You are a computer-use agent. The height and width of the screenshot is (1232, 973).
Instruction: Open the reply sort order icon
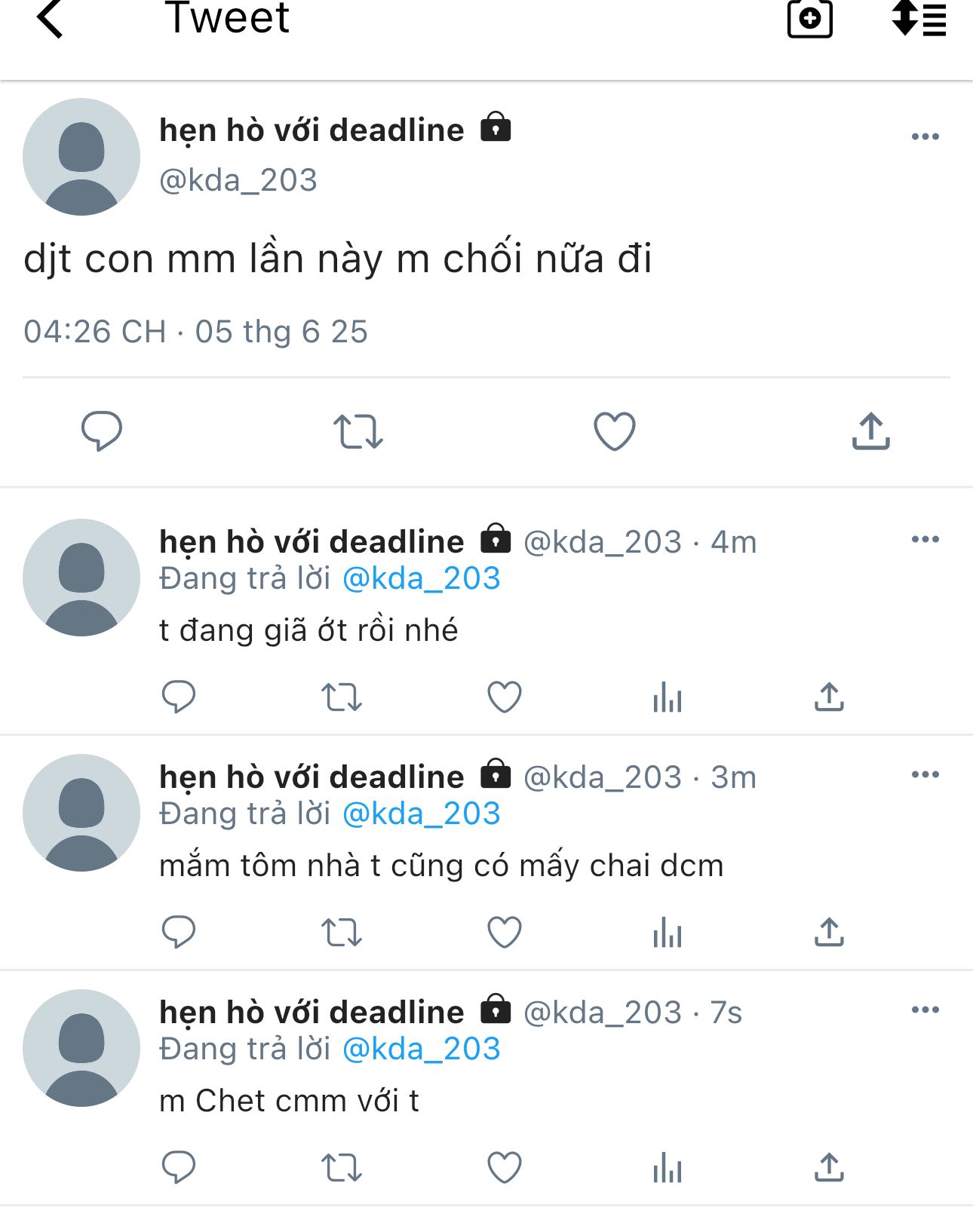(919, 19)
